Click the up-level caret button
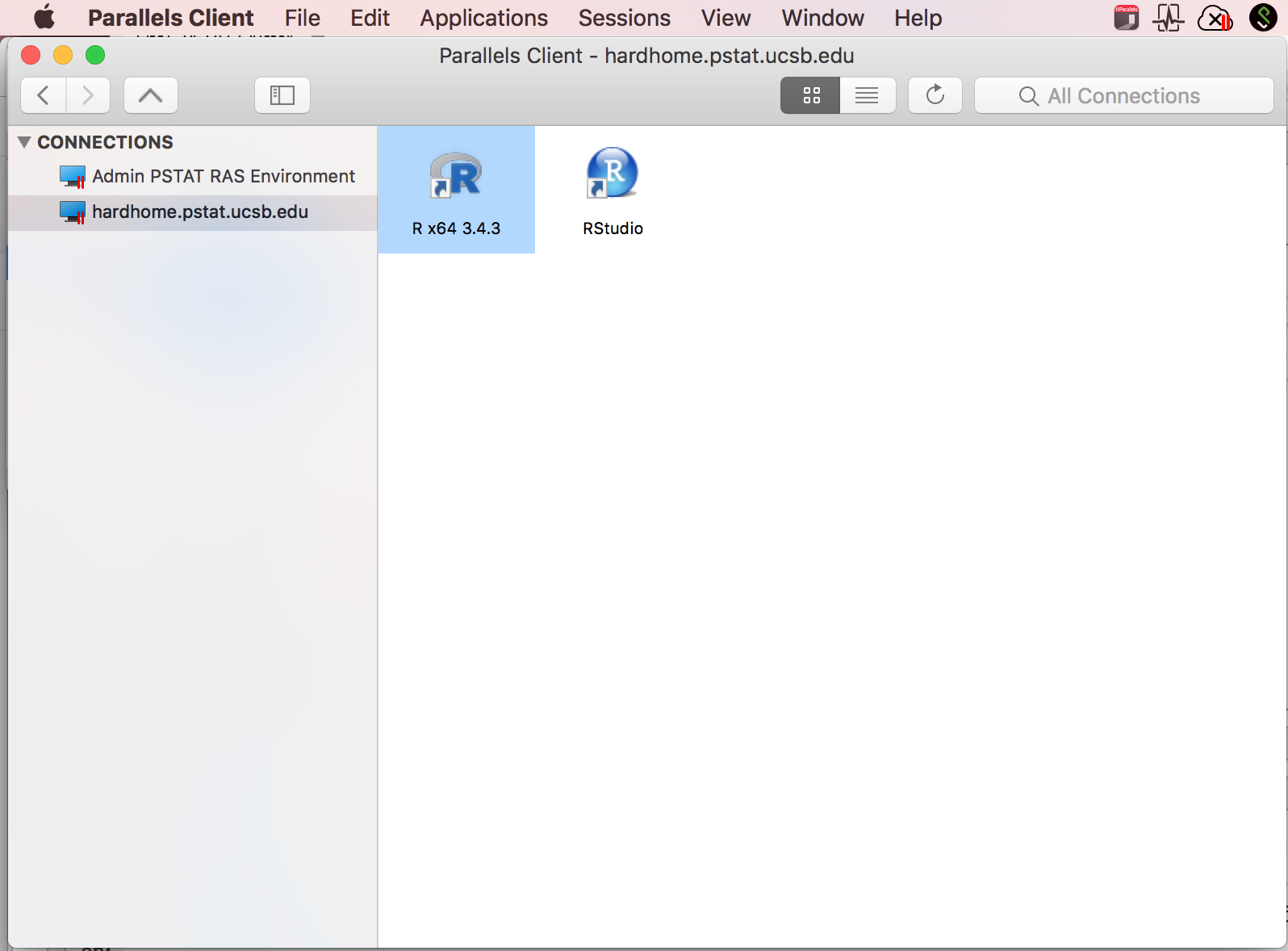This screenshot has height=951, width=1288. pyautogui.click(x=151, y=95)
